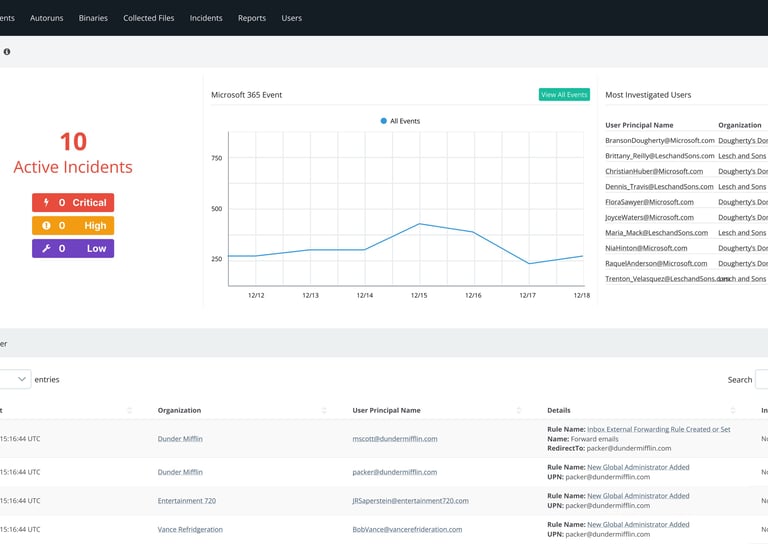Click the Low incidents badge

[73, 248]
